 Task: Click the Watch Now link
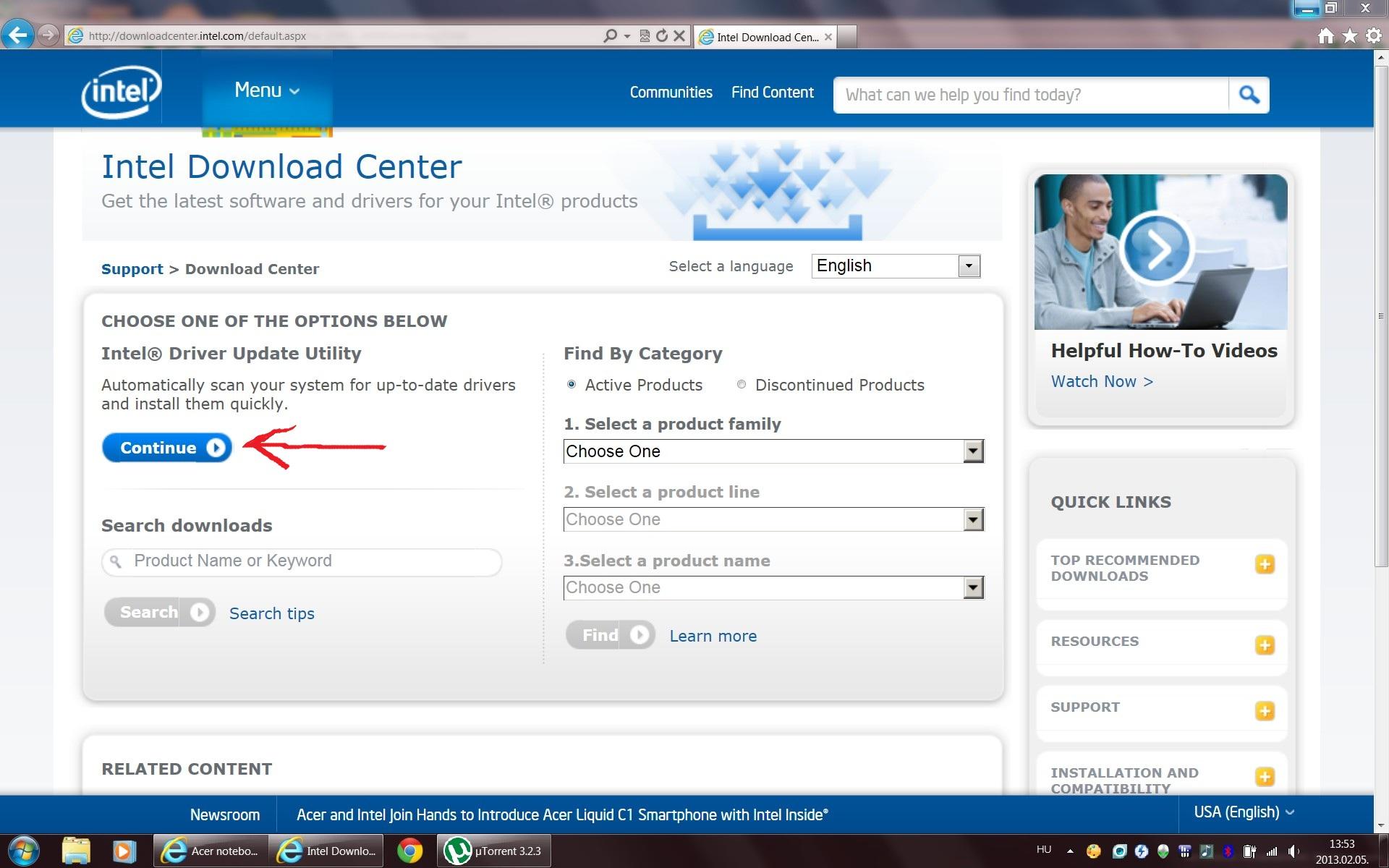(1101, 381)
